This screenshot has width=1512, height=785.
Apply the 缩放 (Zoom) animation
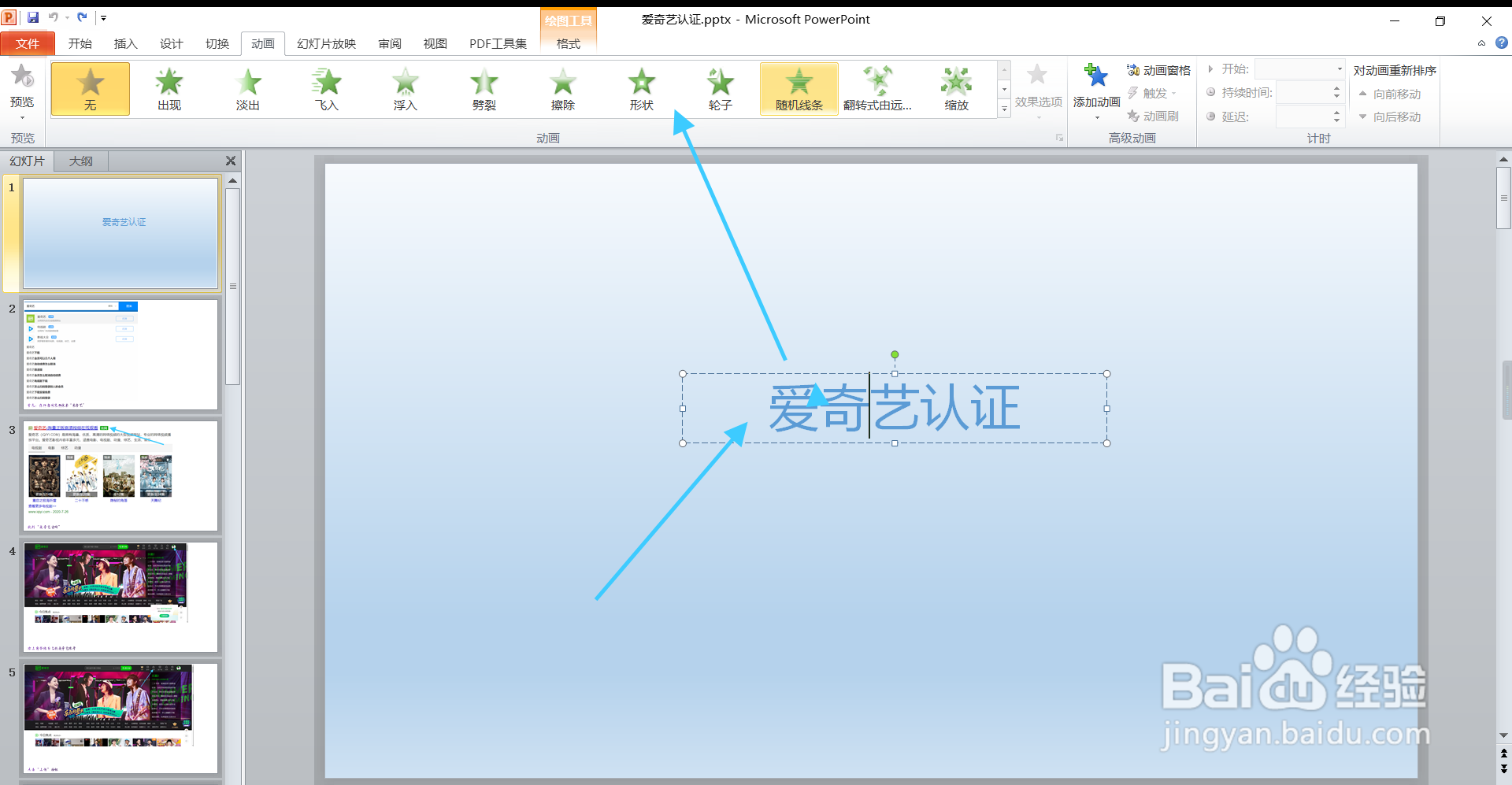tap(957, 89)
